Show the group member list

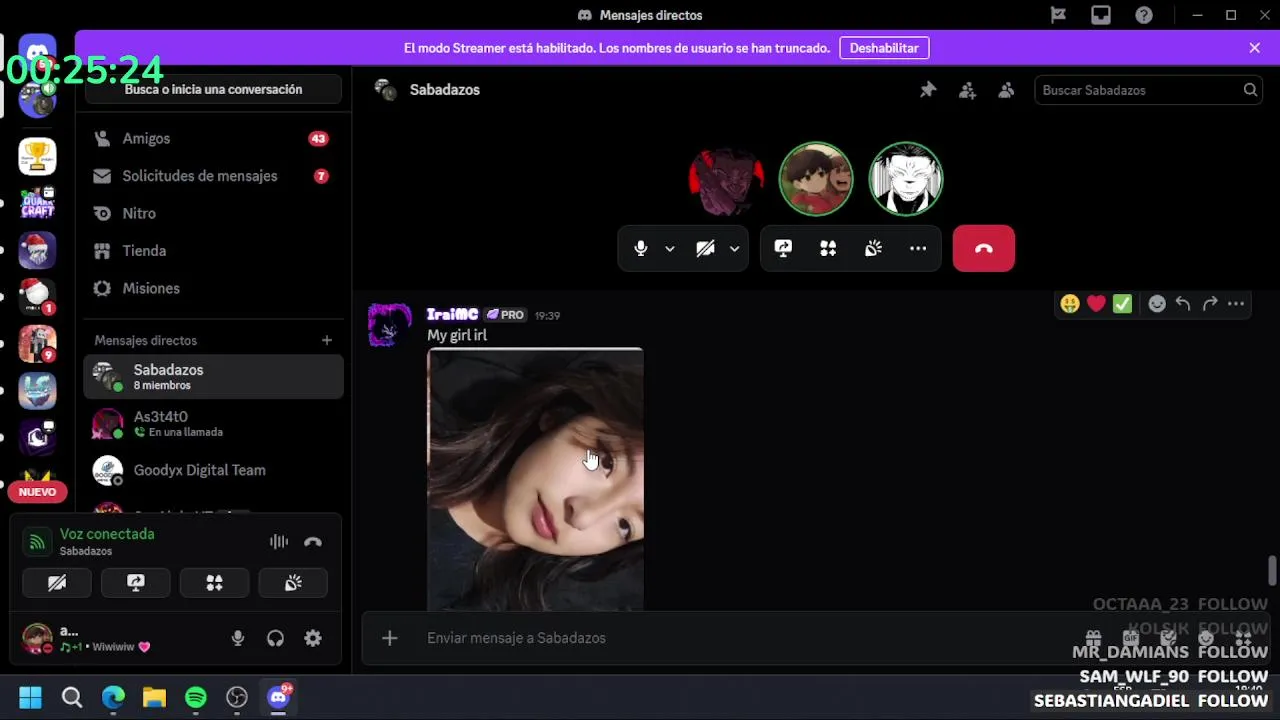pos(1006,90)
